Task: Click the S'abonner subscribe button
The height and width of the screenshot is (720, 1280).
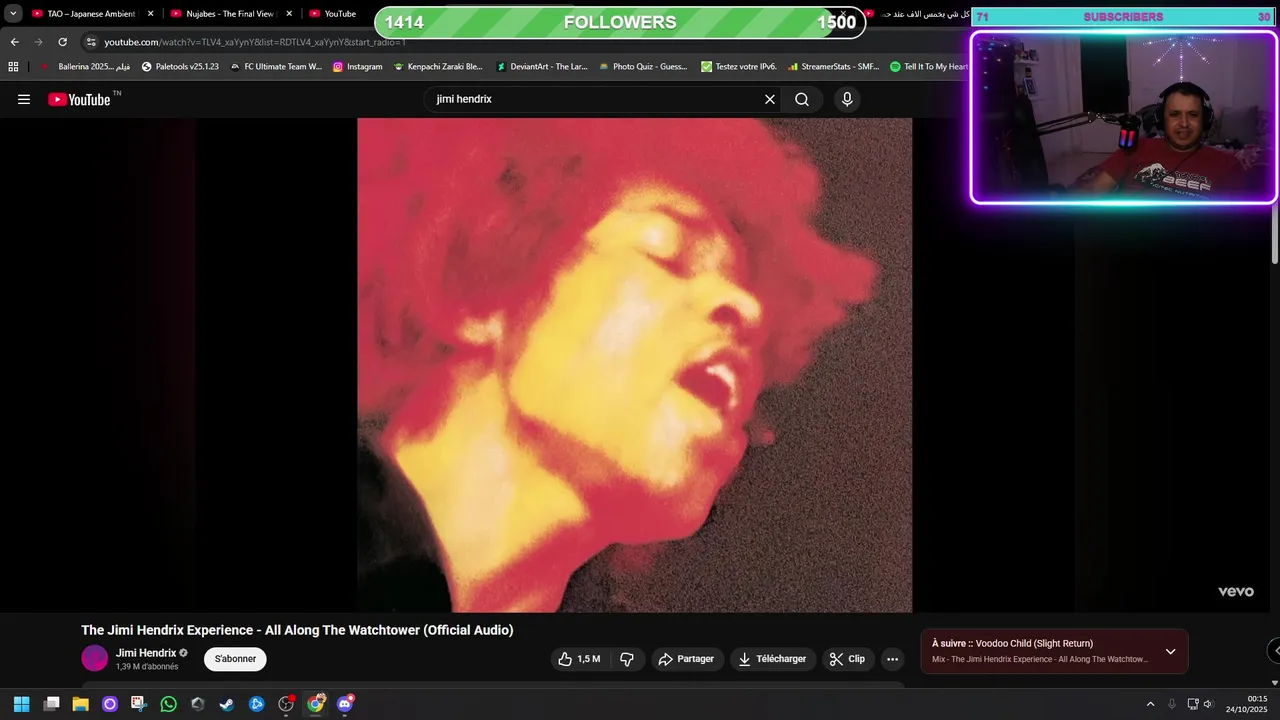Action: [235, 659]
